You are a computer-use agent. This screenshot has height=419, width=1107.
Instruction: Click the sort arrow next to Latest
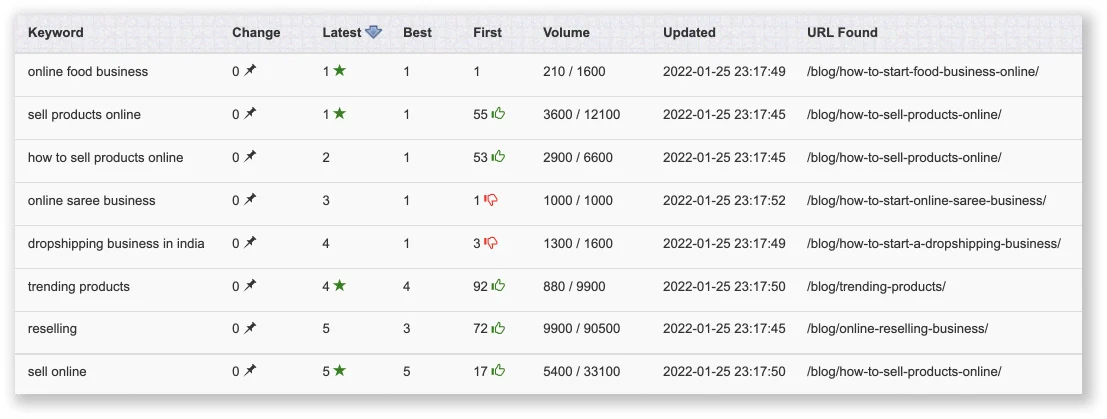pos(373,32)
